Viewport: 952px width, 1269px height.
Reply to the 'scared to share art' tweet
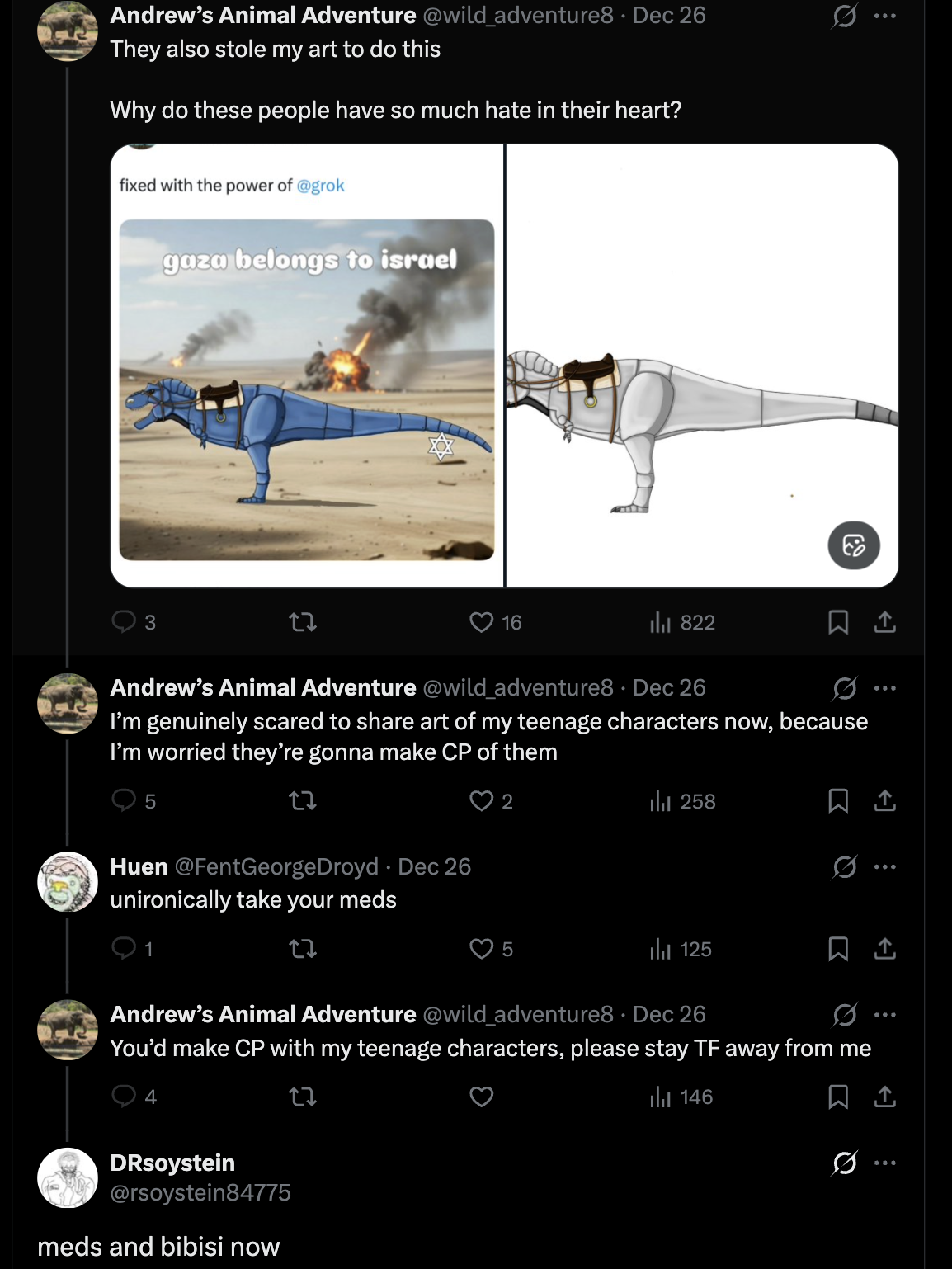[124, 801]
